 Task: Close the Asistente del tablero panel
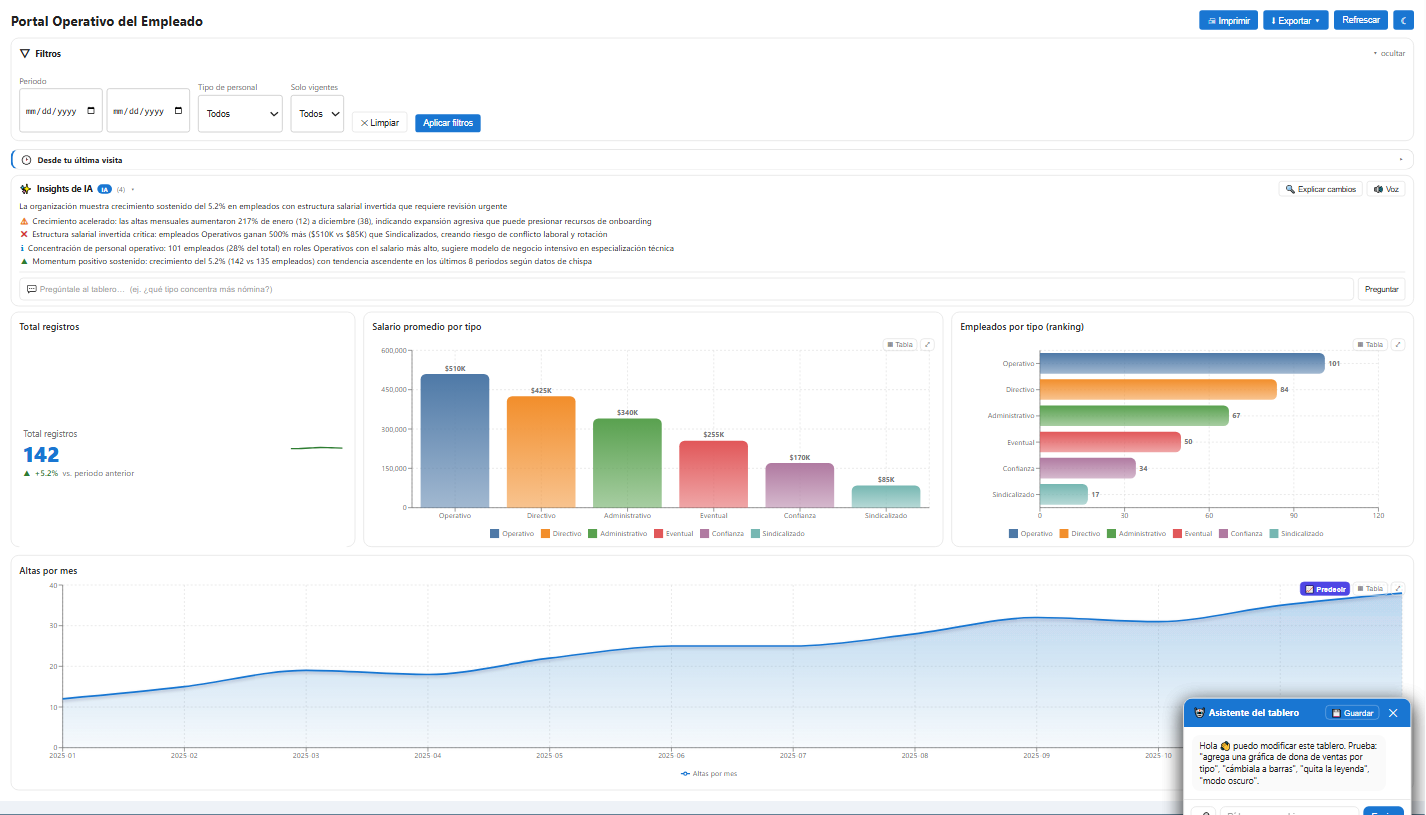1393,713
